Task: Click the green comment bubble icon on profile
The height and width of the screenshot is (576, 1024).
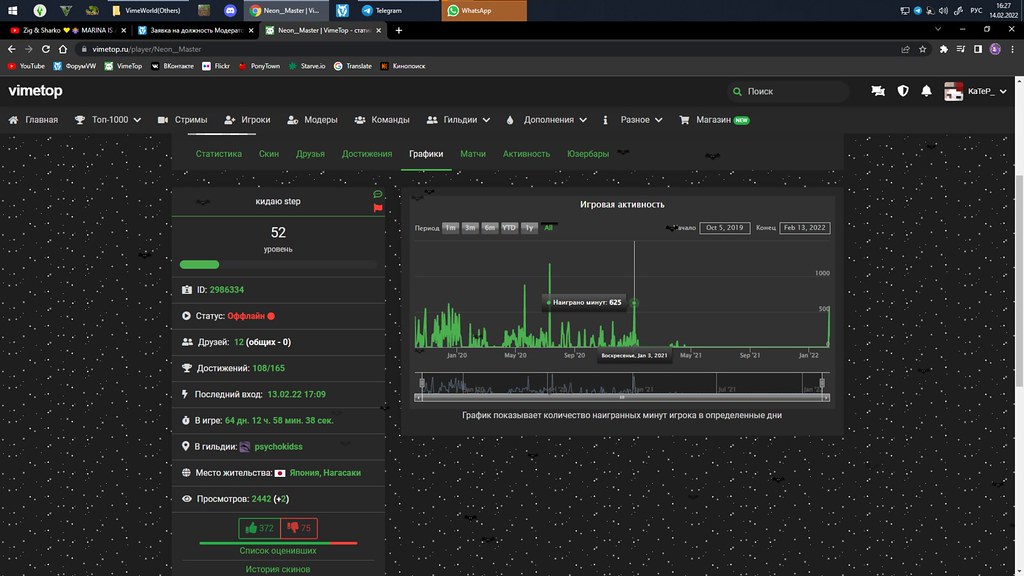Action: pos(378,194)
